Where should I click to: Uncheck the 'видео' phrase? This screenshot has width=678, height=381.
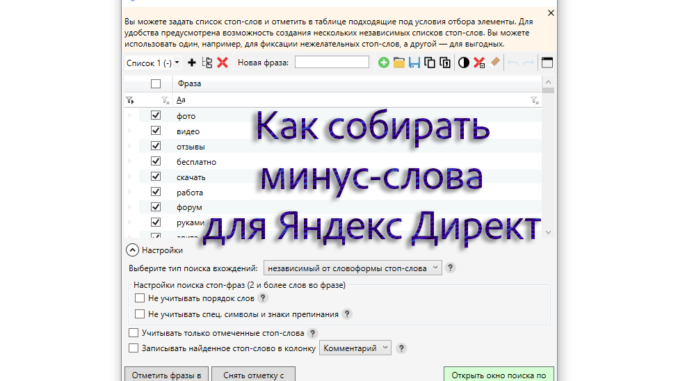click(156, 131)
